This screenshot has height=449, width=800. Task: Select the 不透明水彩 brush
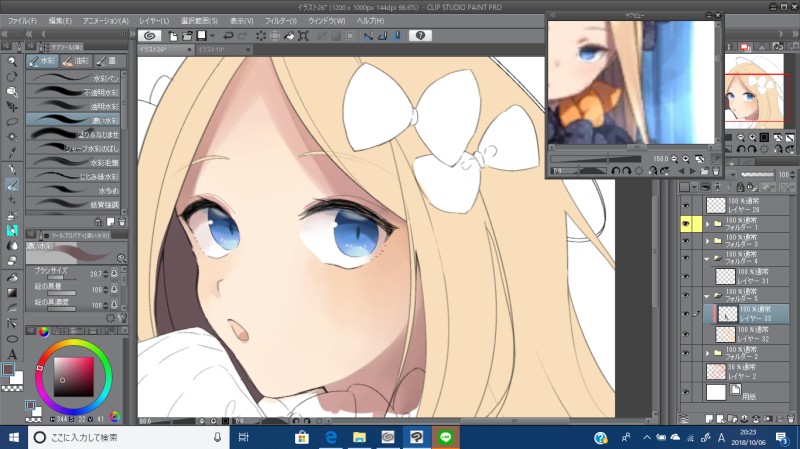(x=73, y=92)
